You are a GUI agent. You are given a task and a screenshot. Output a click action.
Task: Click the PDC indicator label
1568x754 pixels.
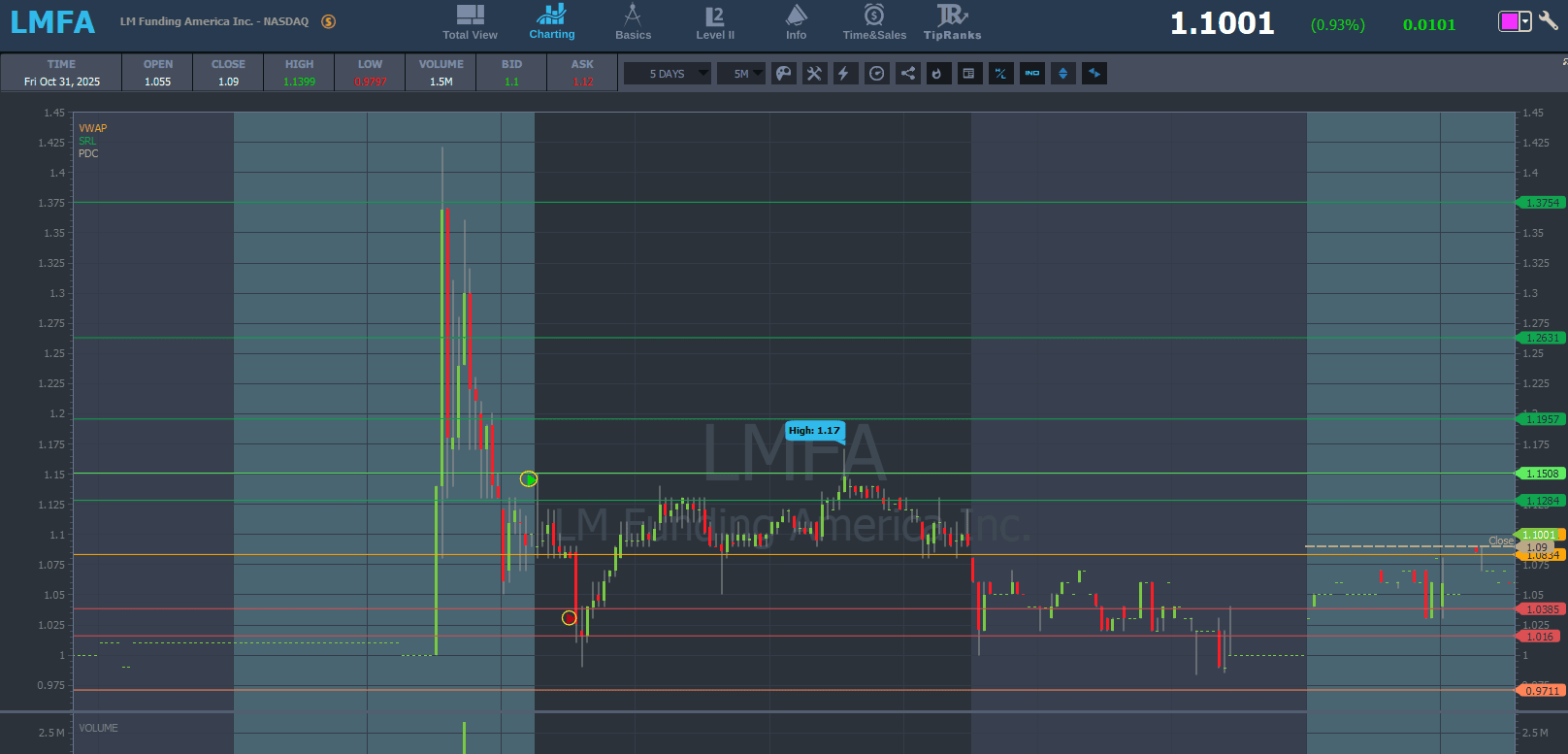click(88, 153)
